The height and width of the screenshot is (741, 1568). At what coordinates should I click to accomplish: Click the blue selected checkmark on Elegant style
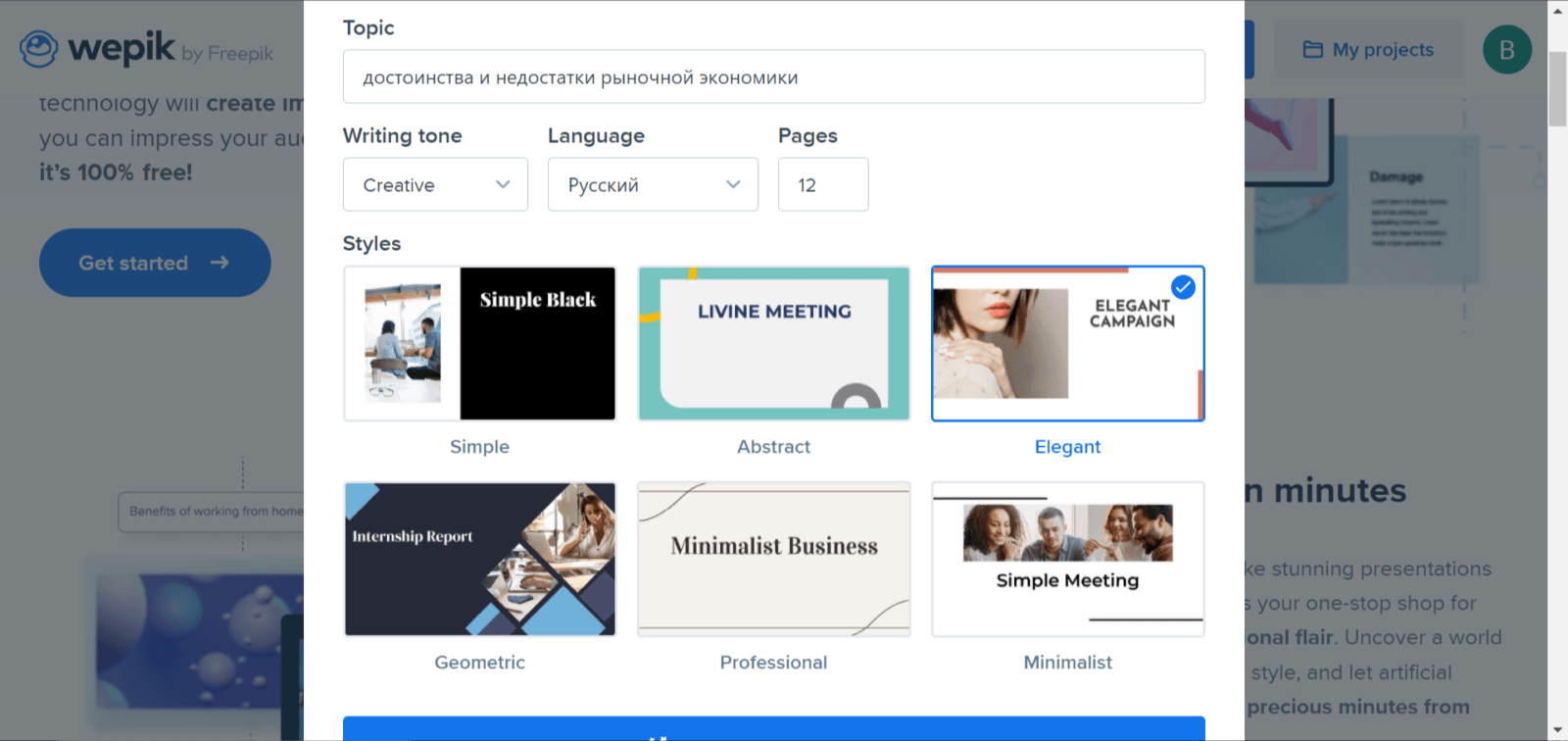tap(1183, 287)
